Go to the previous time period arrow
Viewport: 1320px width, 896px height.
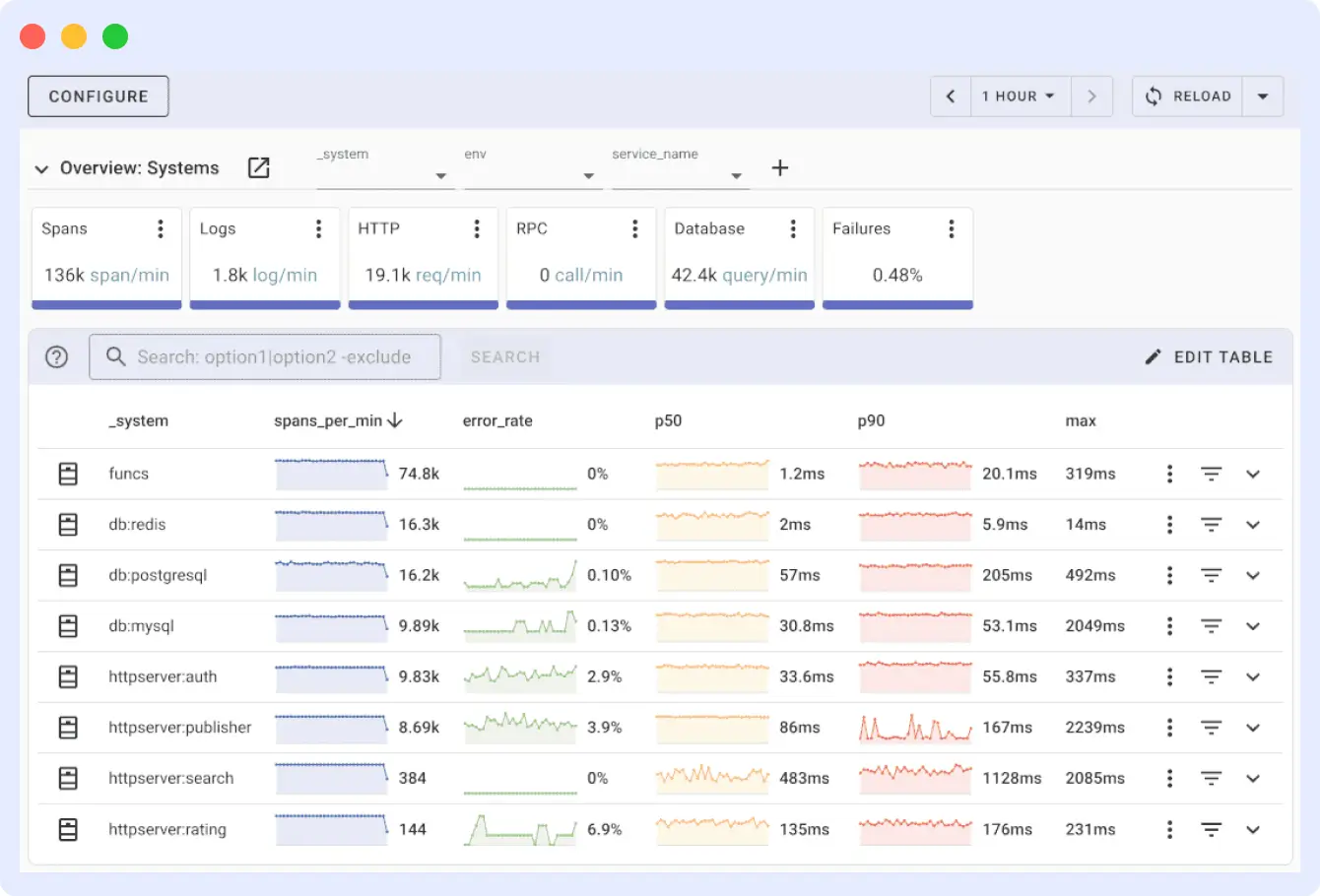coord(951,96)
